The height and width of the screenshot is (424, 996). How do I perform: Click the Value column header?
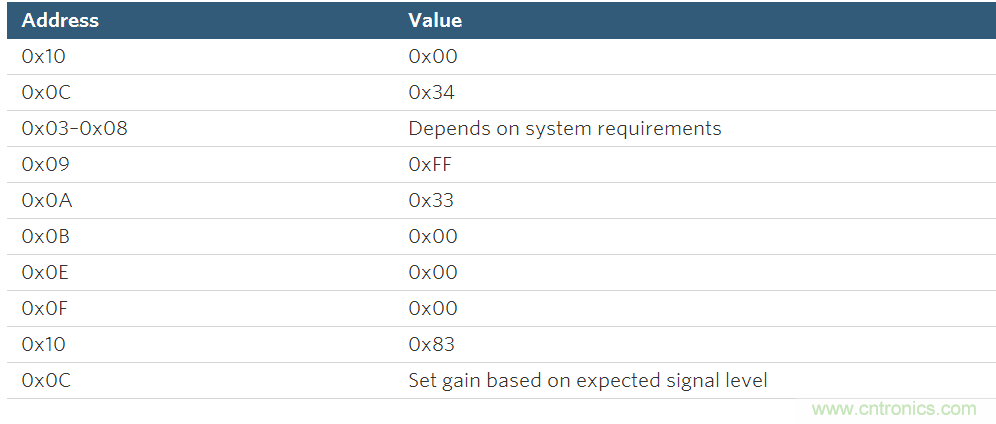pyautogui.click(x=435, y=20)
